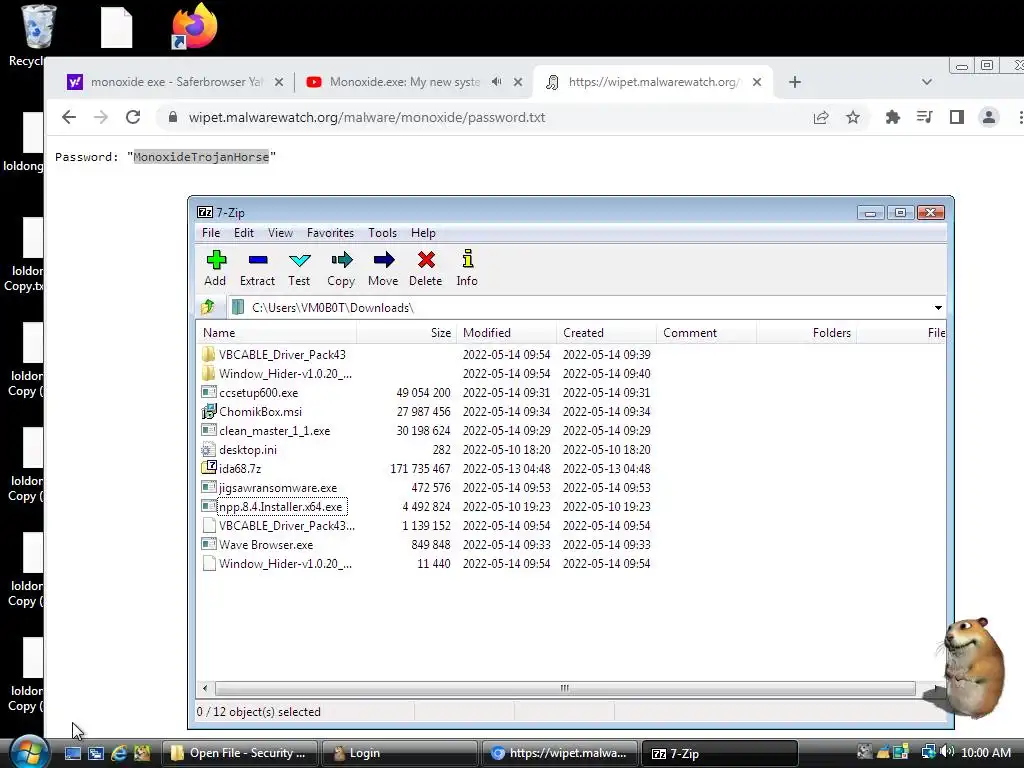Select Wave Browser.exe in the list
This screenshot has width=1024, height=768.
click(266, 545)
